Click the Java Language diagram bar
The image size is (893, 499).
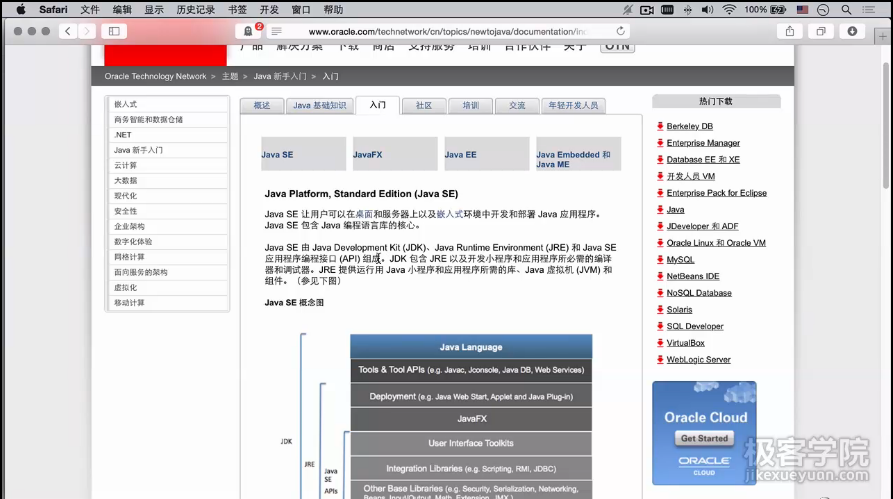471,347
